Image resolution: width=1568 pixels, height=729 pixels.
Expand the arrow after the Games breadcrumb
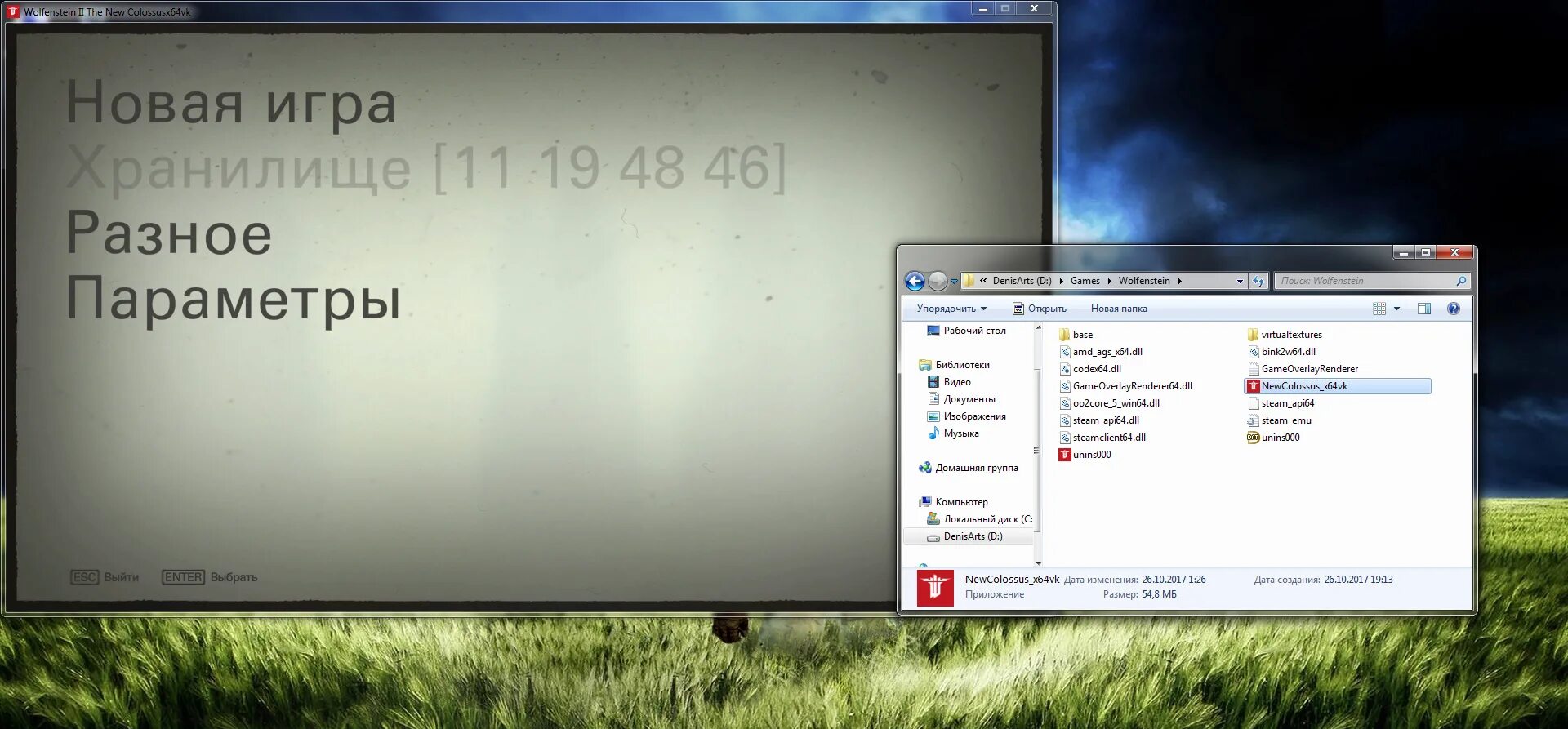tap(1109, 281)
